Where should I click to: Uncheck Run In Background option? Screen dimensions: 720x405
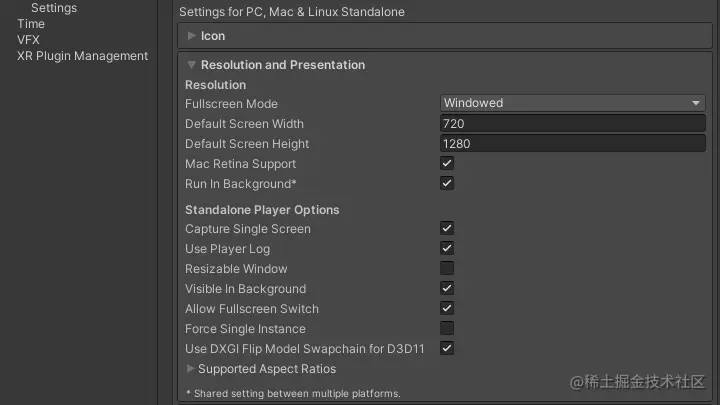447,184
